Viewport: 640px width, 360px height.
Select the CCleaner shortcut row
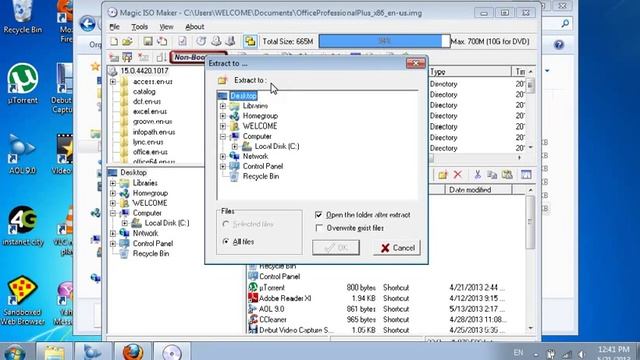tap(377, 320)
